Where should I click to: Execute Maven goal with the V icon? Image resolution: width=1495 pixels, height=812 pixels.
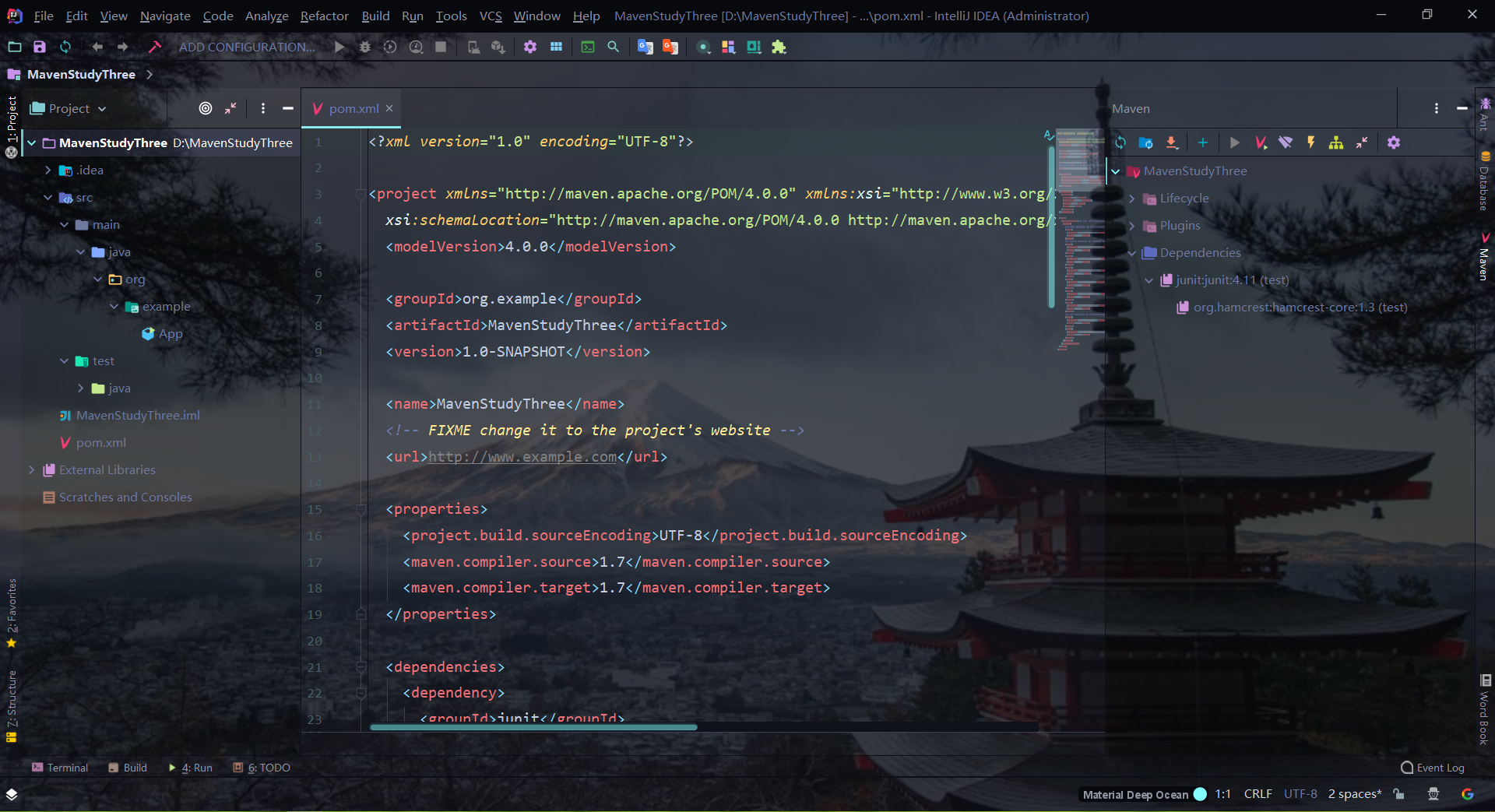coord(1261,142)
